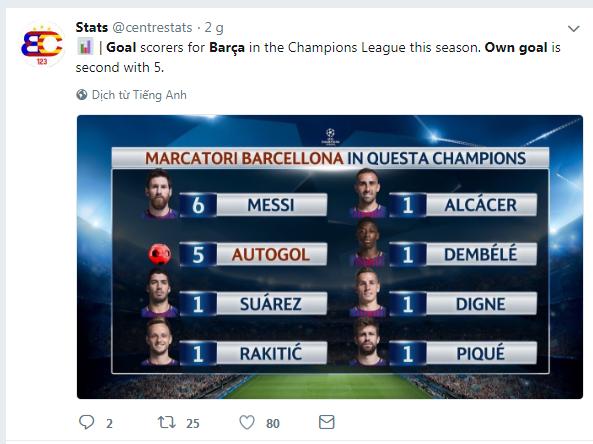Open the @centrestats handle link

(152, 27)
